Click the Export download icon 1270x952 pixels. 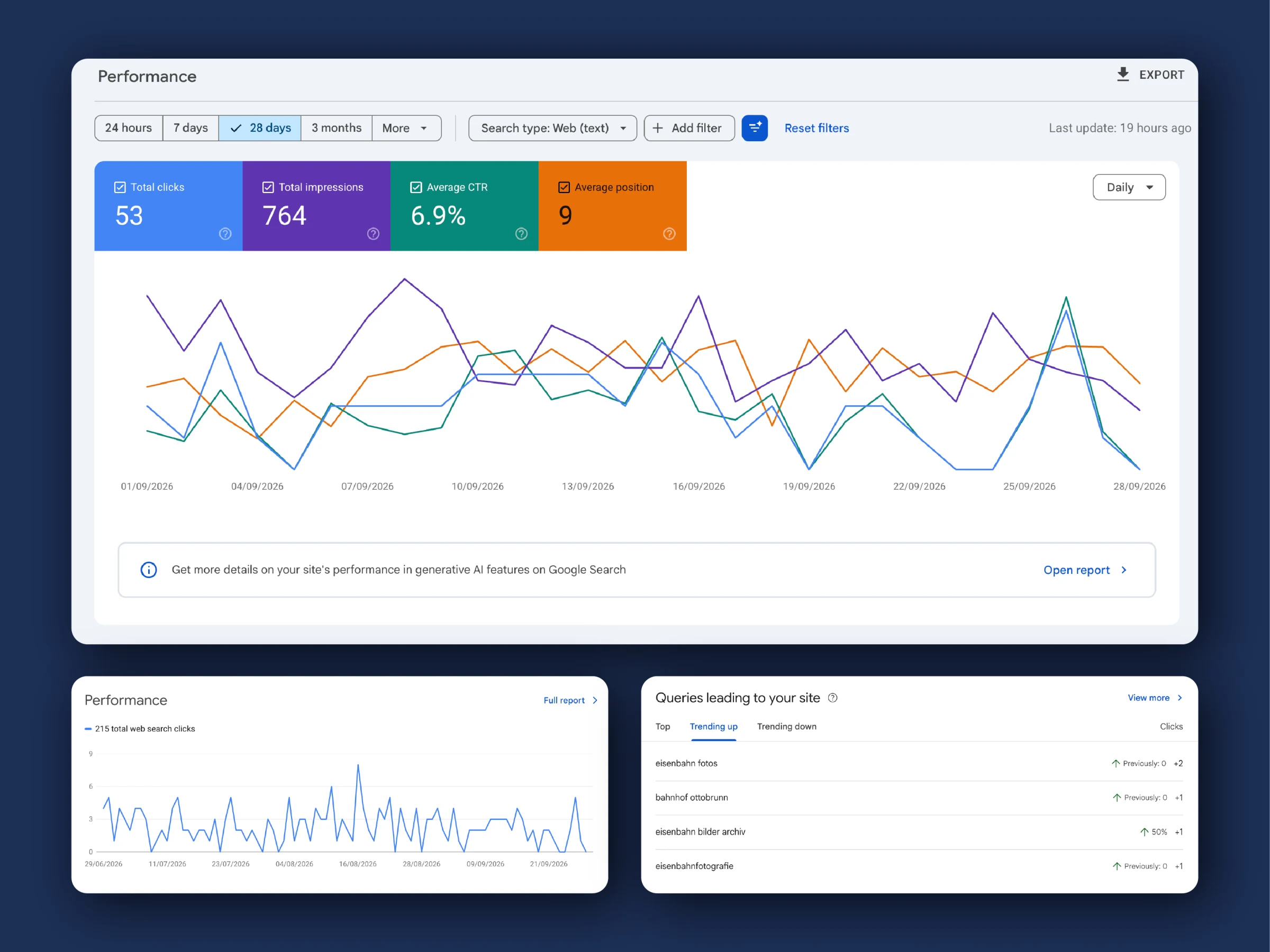[1122, 75]
